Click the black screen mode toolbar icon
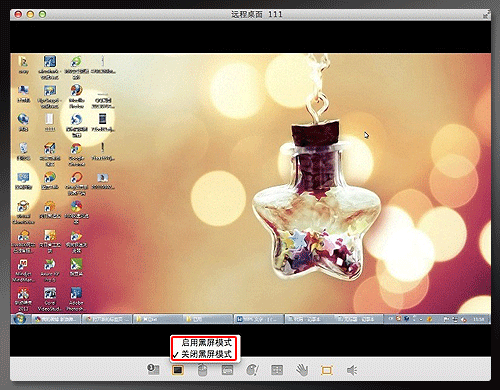Image resolution: width=500 pixels, height=390 pixels. pyautogui.click(x=178, y=370)
